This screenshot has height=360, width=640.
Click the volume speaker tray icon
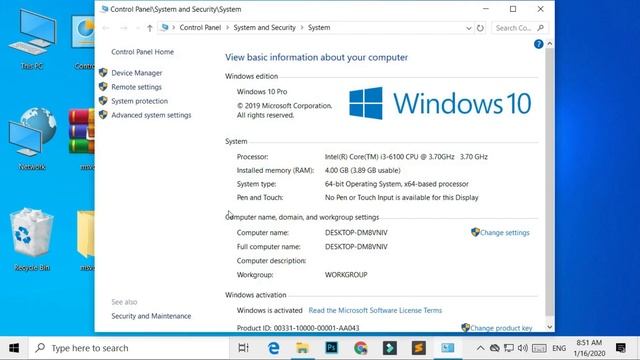[523, 348]
